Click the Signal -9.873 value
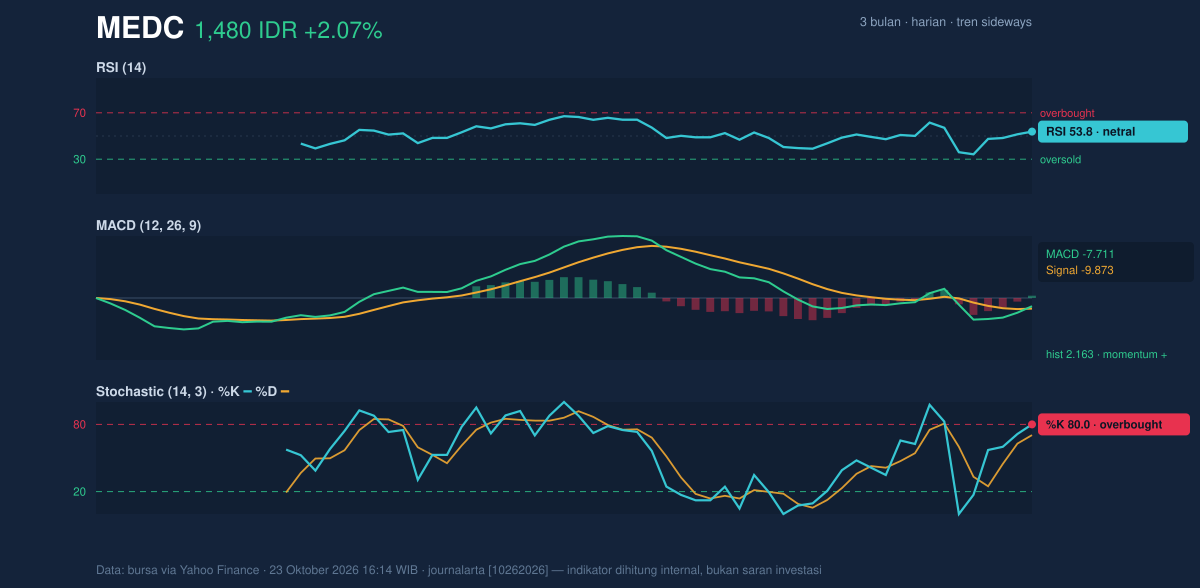 click(x=1080, y=270)
